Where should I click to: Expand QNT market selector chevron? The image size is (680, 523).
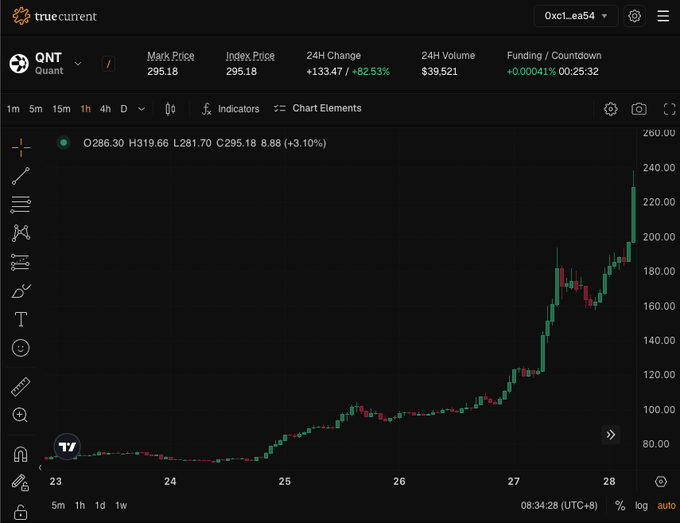78,64
